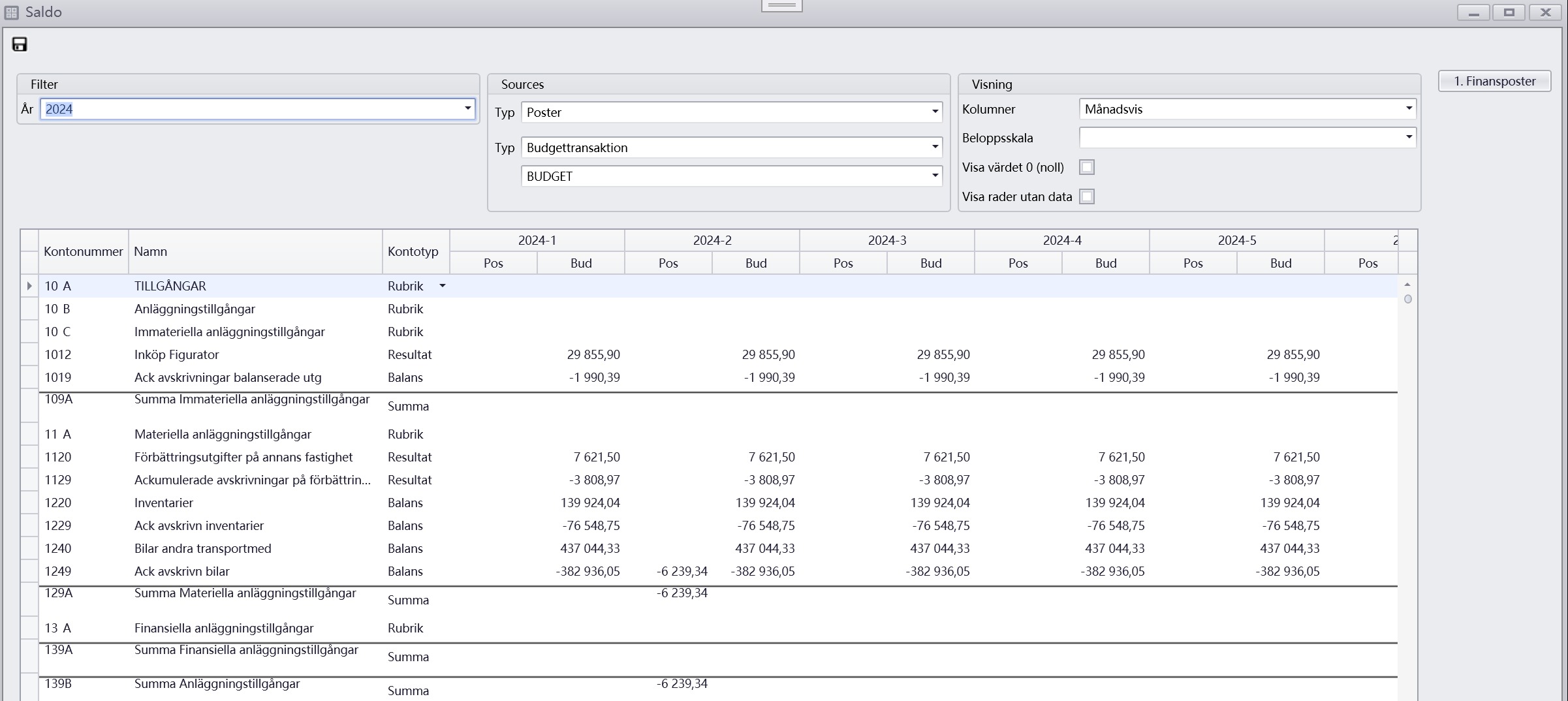
Task: Toggle Visa rader utan data checkbox
Action: (x=1087, y=196)
